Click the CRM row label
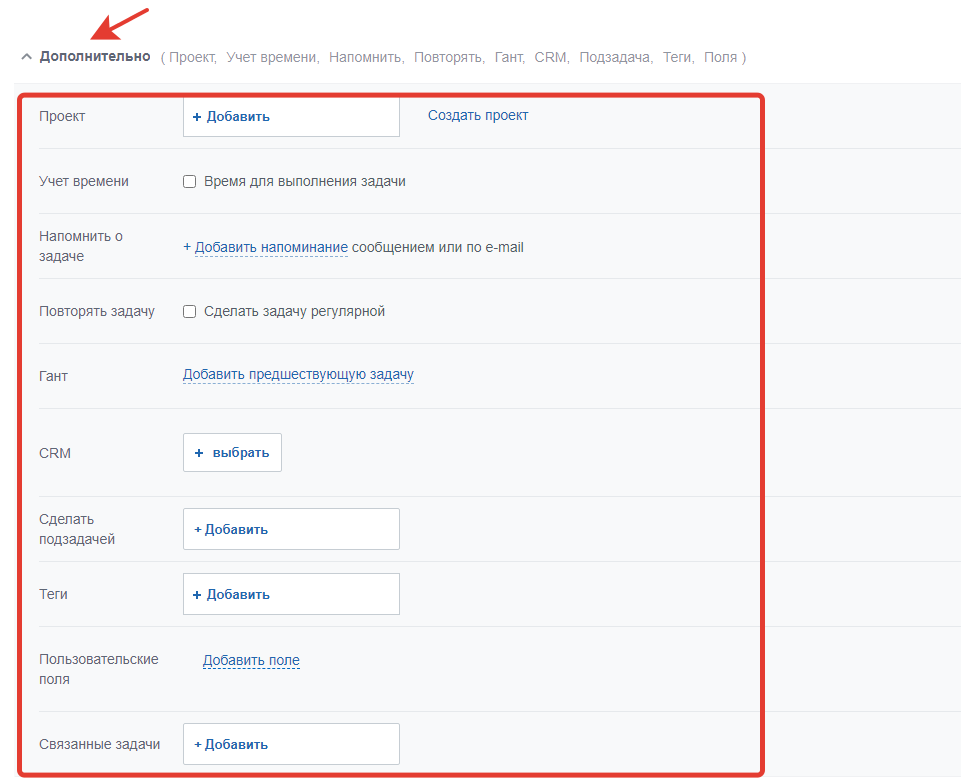The width and height of the screenshot is (961, 781). pos(55,453)
